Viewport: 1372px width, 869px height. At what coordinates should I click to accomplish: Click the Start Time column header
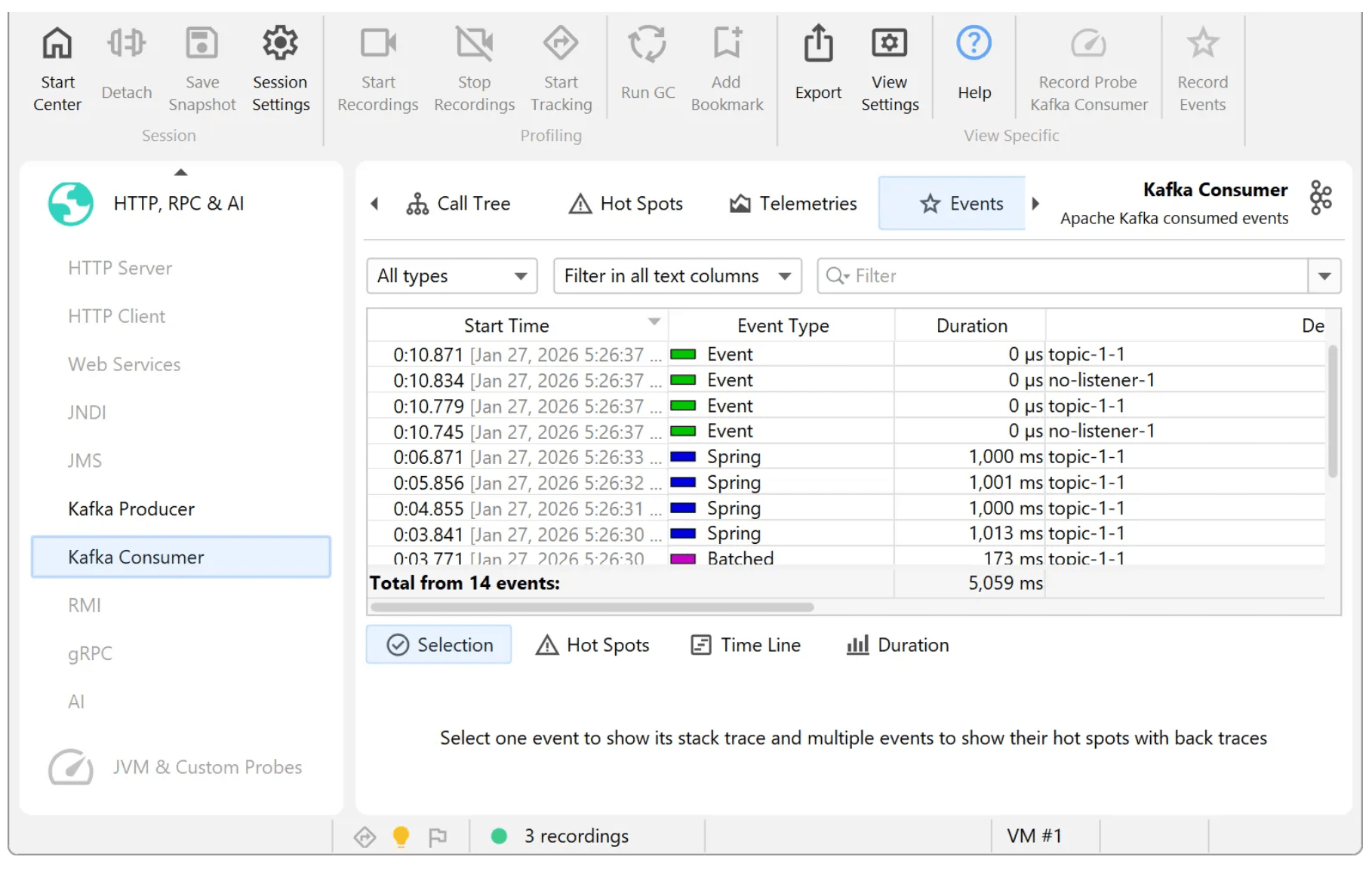518,326
